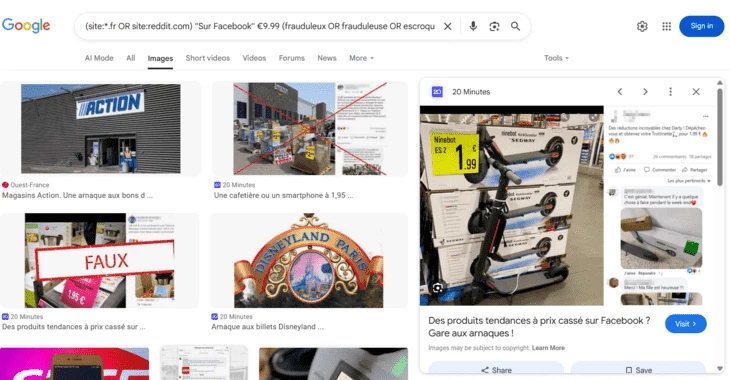Go to the next image in the preview panel
Image resolution: width=730 pixels, height=380 pixels.
(x=645, y=92)
